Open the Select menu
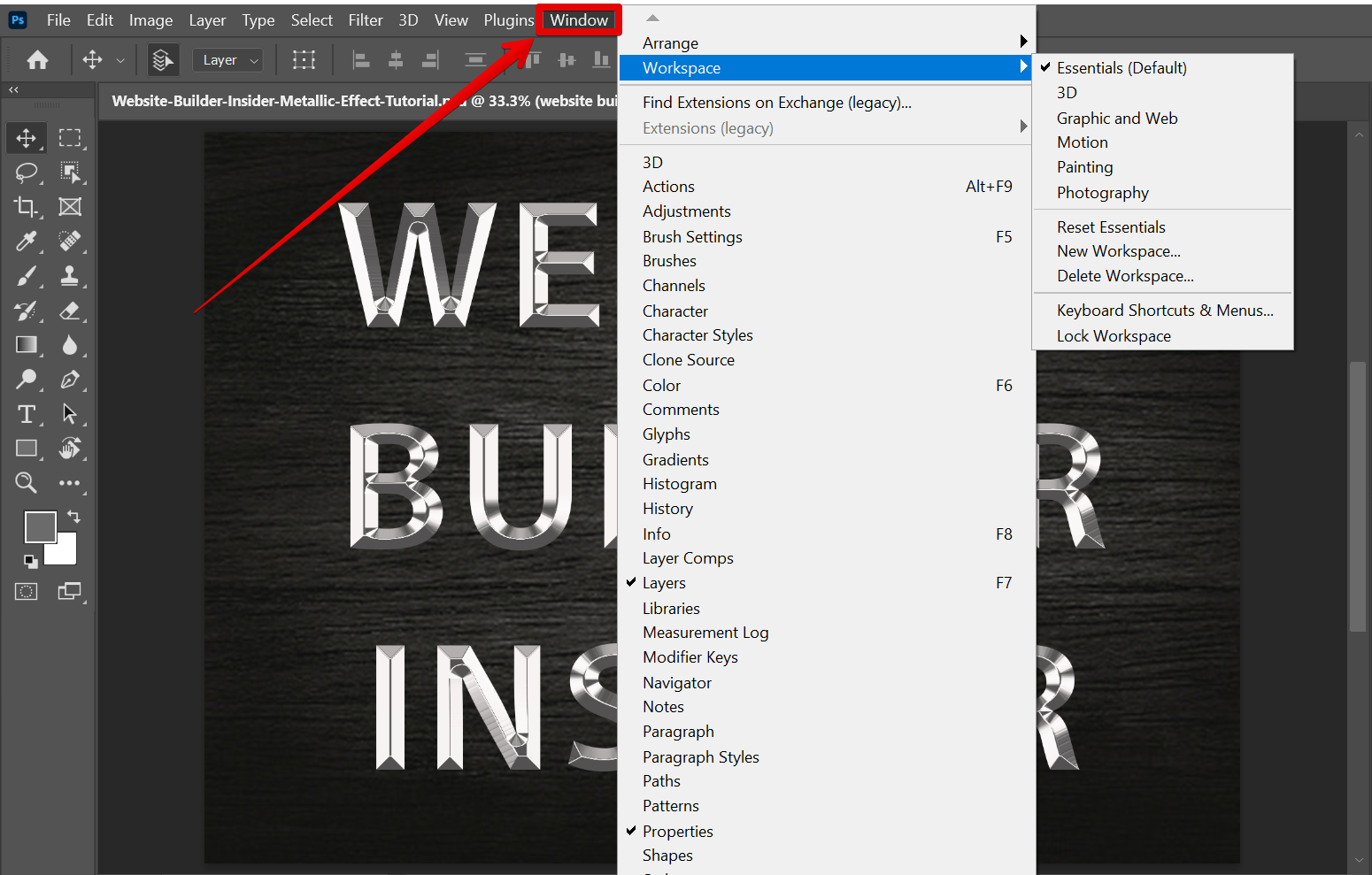Image resolution: width=1372 pixels, height=875 pixels. [312, 19]
